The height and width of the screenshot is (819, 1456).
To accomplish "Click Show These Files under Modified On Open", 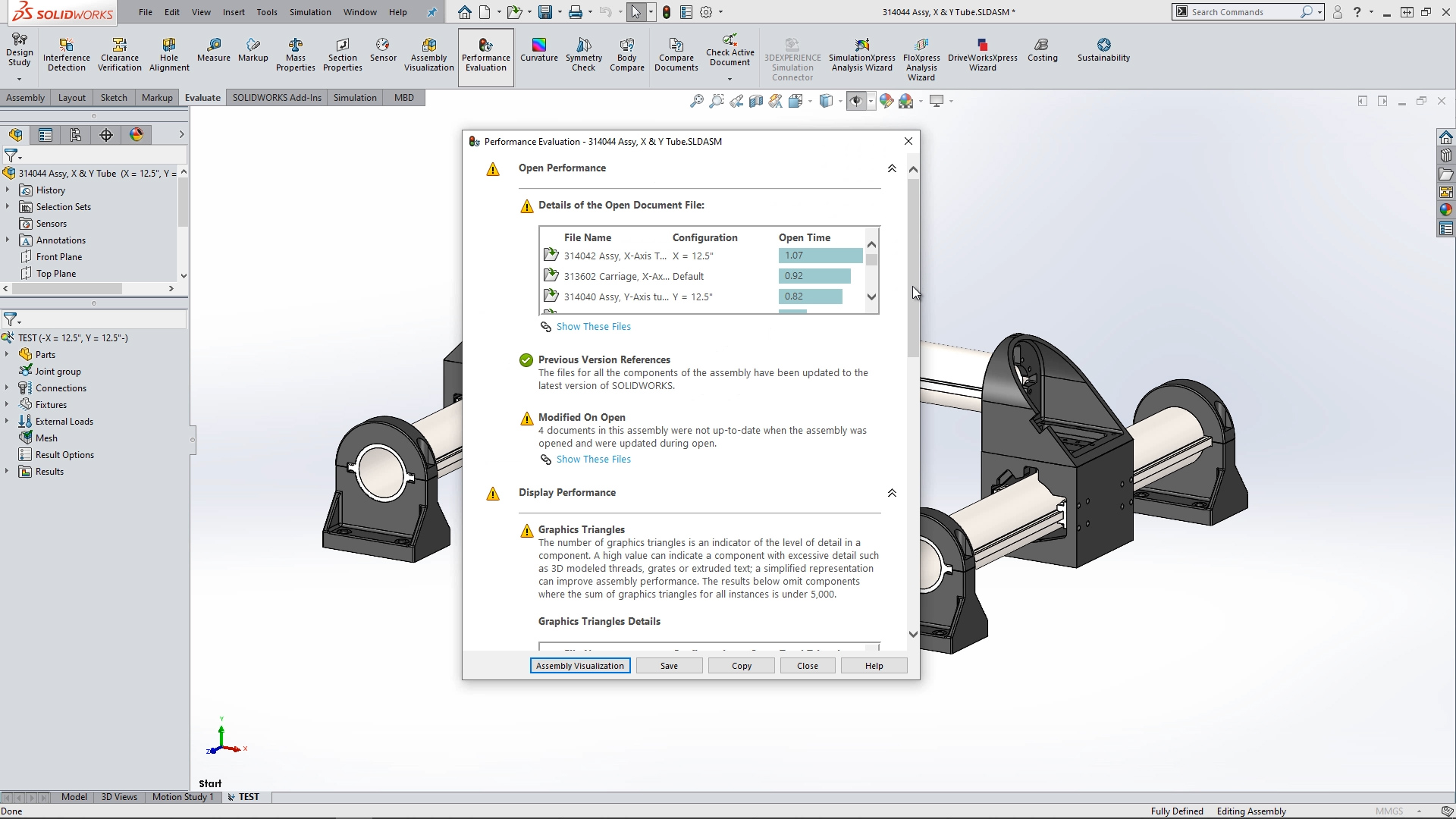I will 593,460.
